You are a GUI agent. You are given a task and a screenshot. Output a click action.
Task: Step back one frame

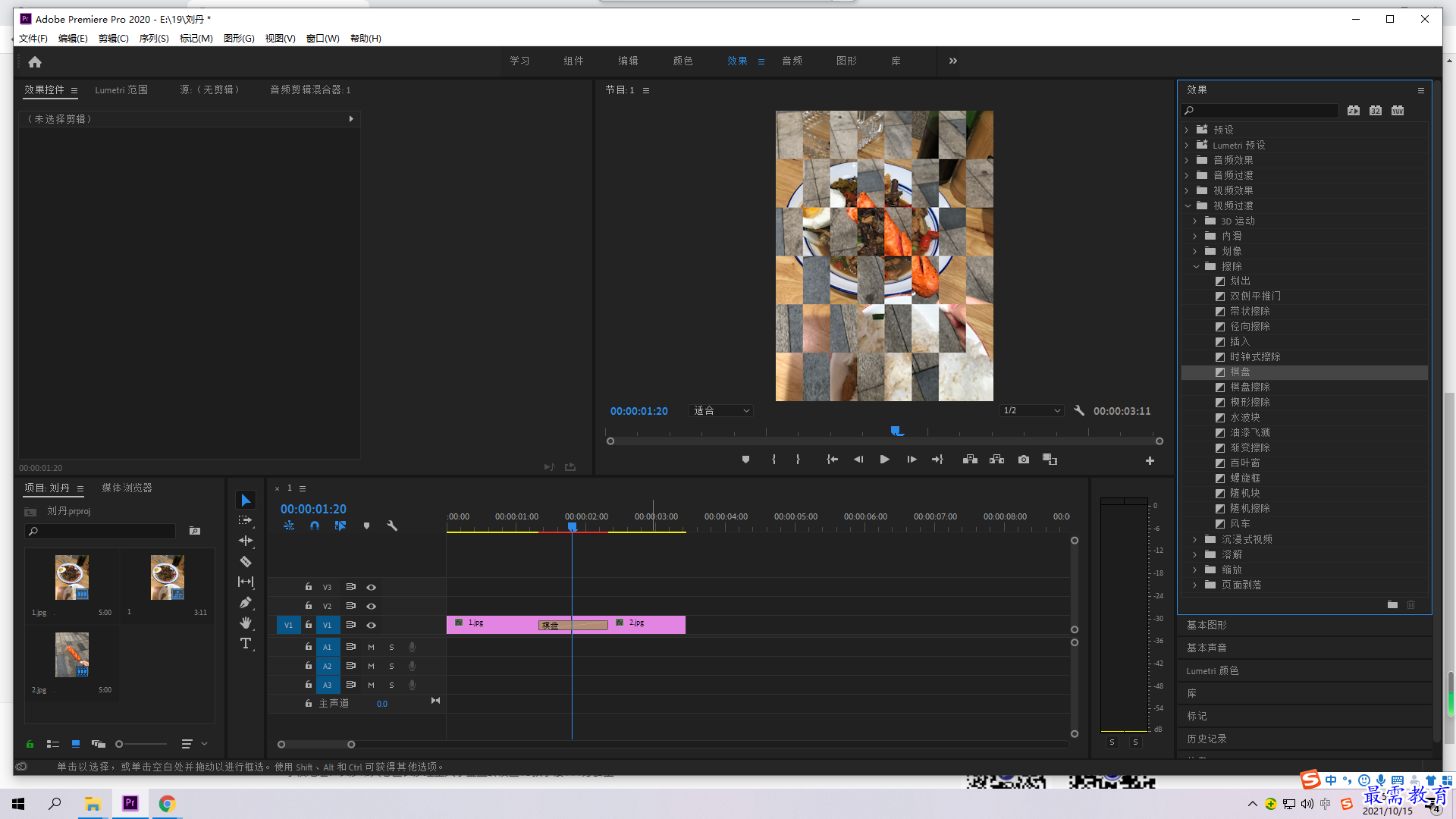[x=858, y=460]
